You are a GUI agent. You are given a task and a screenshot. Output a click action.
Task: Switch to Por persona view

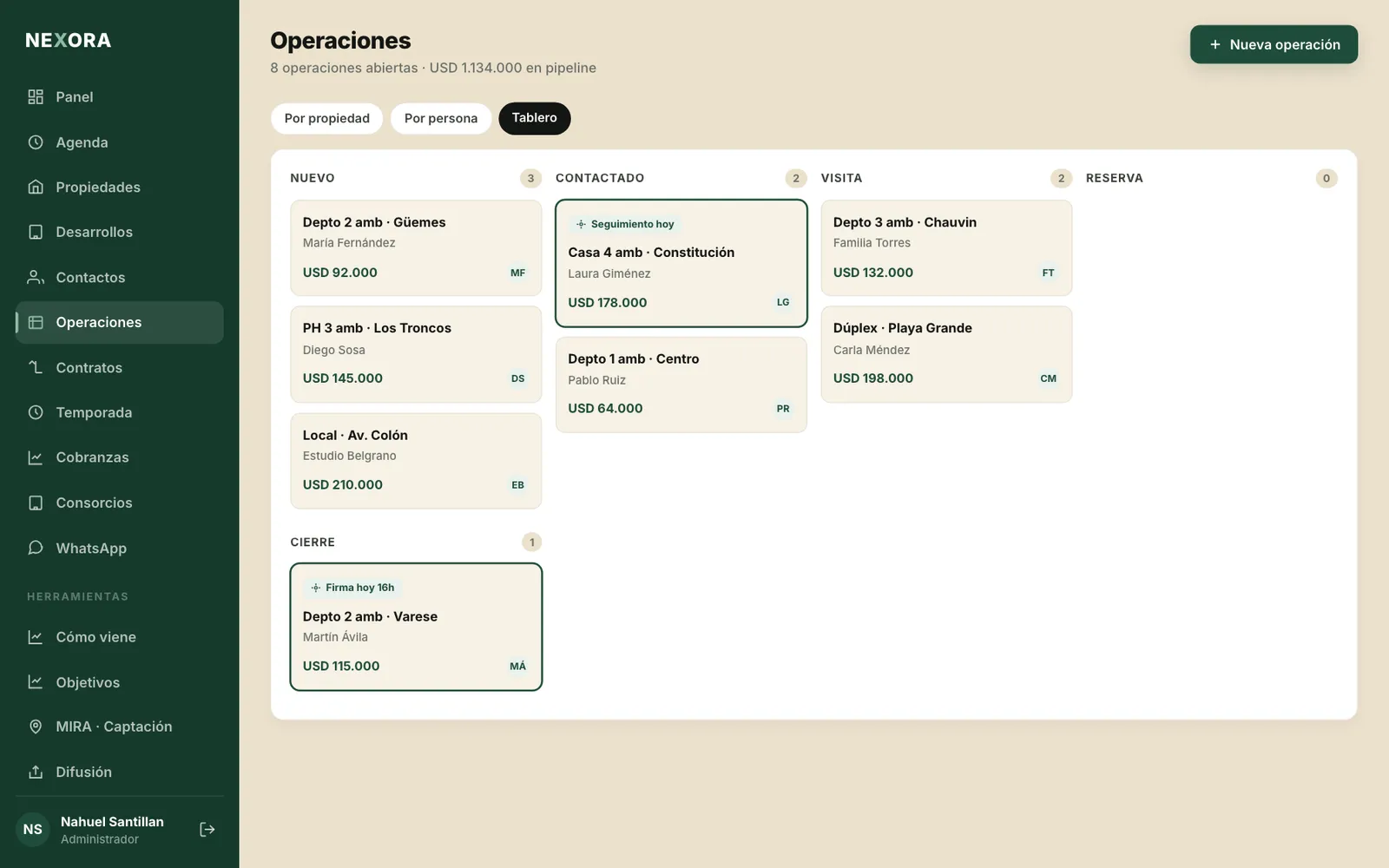coord(441,119)
